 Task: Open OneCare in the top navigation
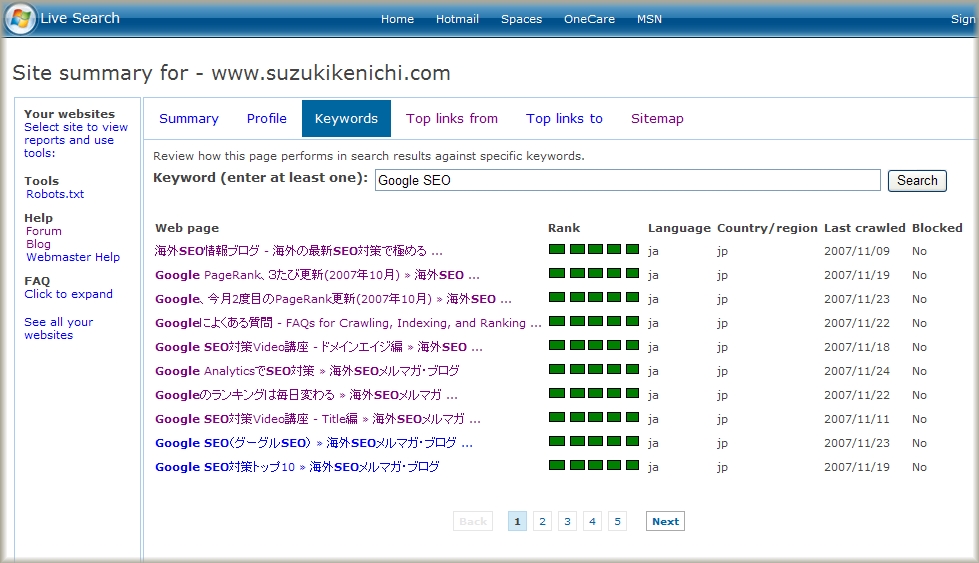point(589,19)
